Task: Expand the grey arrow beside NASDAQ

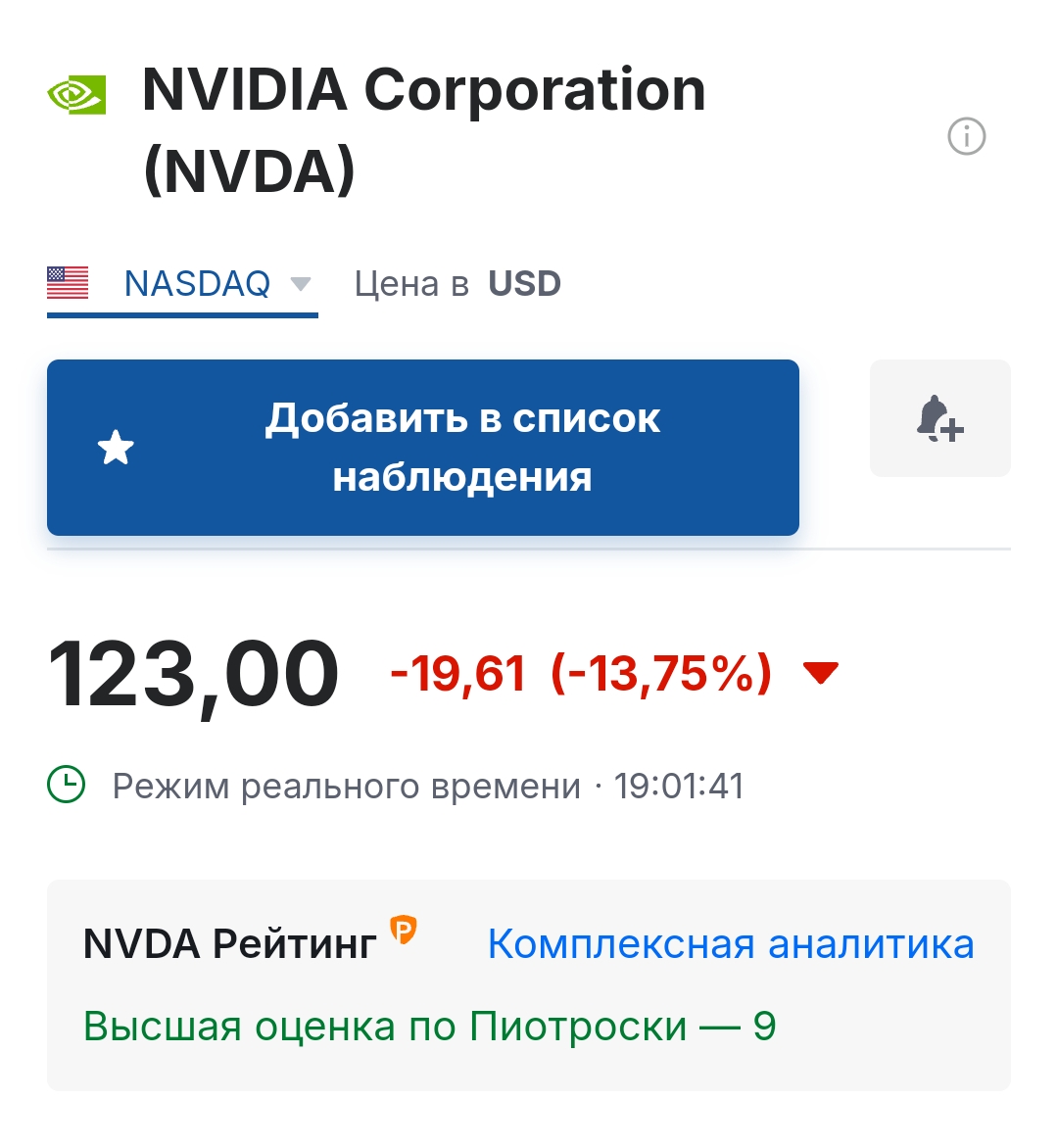Action: tap(301, 284)
